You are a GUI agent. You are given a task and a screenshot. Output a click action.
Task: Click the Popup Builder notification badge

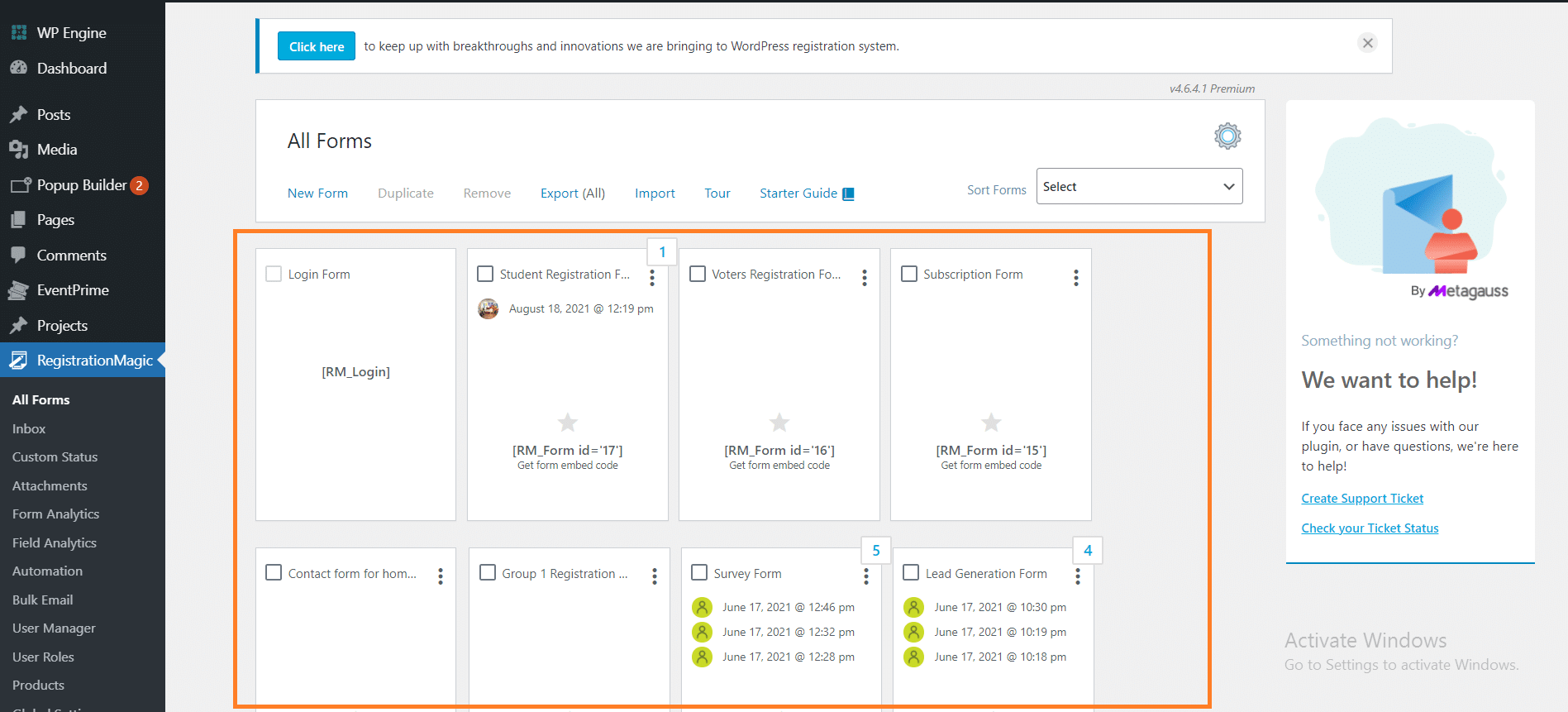coord(140,185)
